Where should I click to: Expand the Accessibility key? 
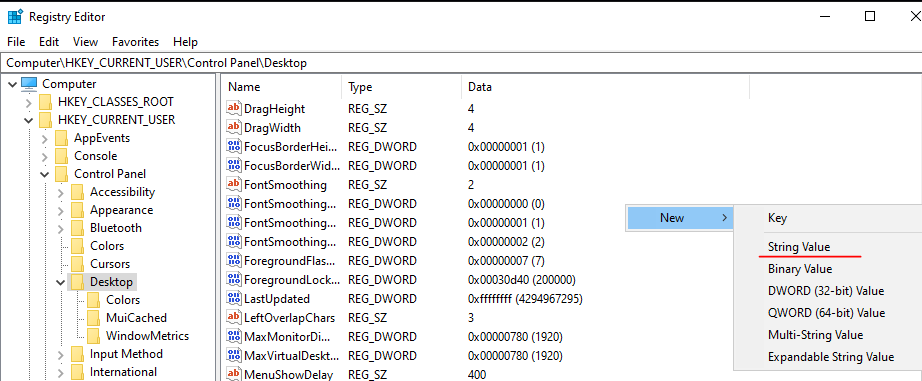61,192
